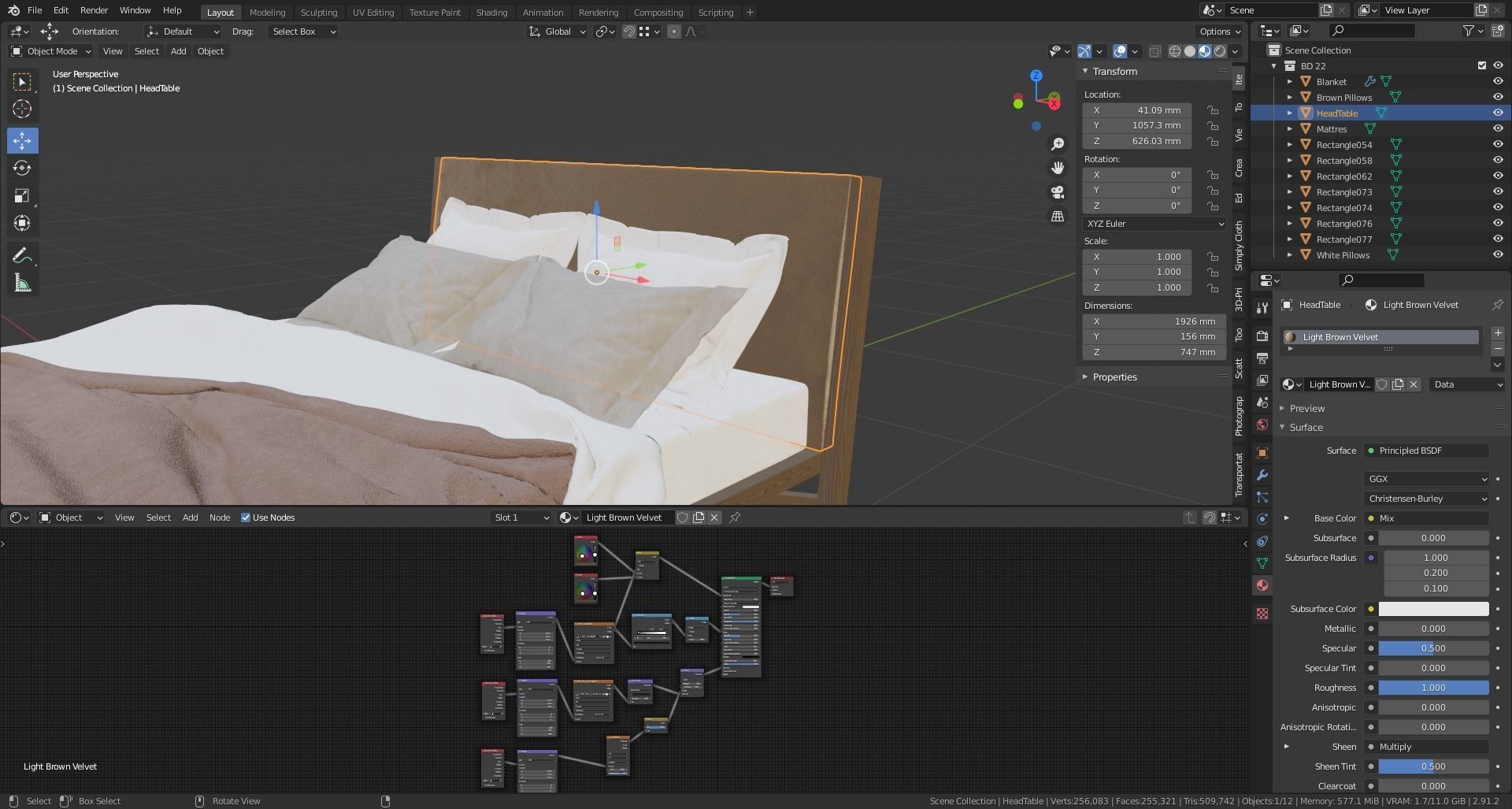This screenshot has width=1512, height=809.
Task: Toggle lock on Location X
Action: click(1213, 110)
